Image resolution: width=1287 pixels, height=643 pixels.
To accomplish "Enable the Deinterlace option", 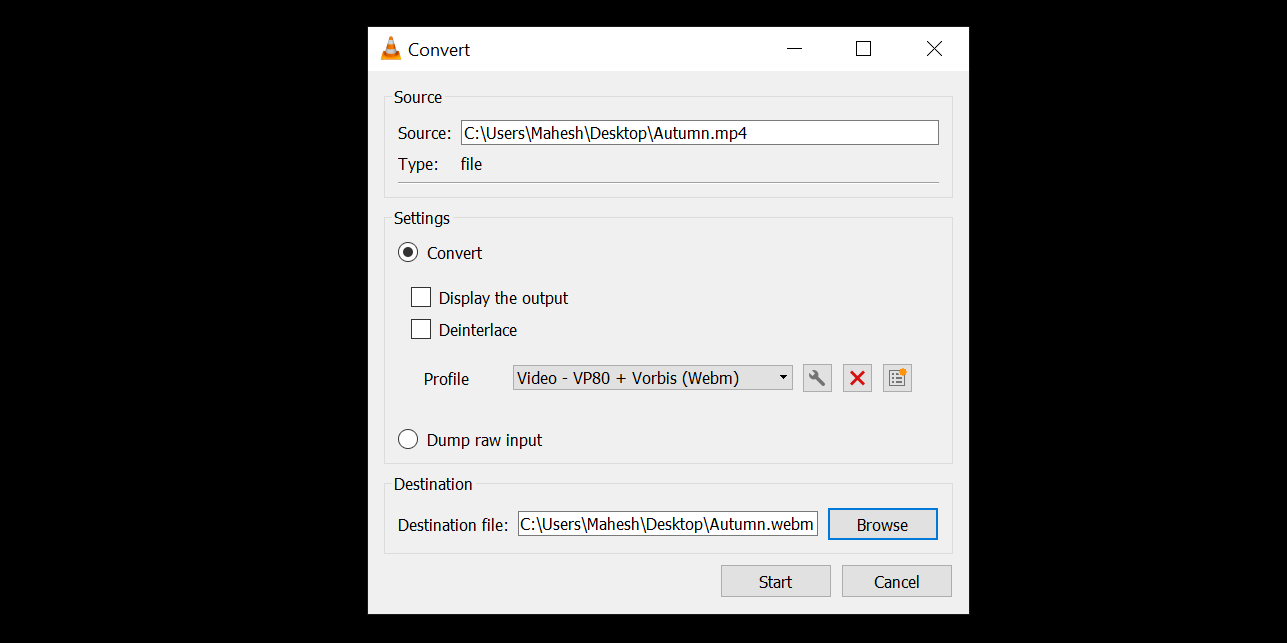I will click(421, 329).
